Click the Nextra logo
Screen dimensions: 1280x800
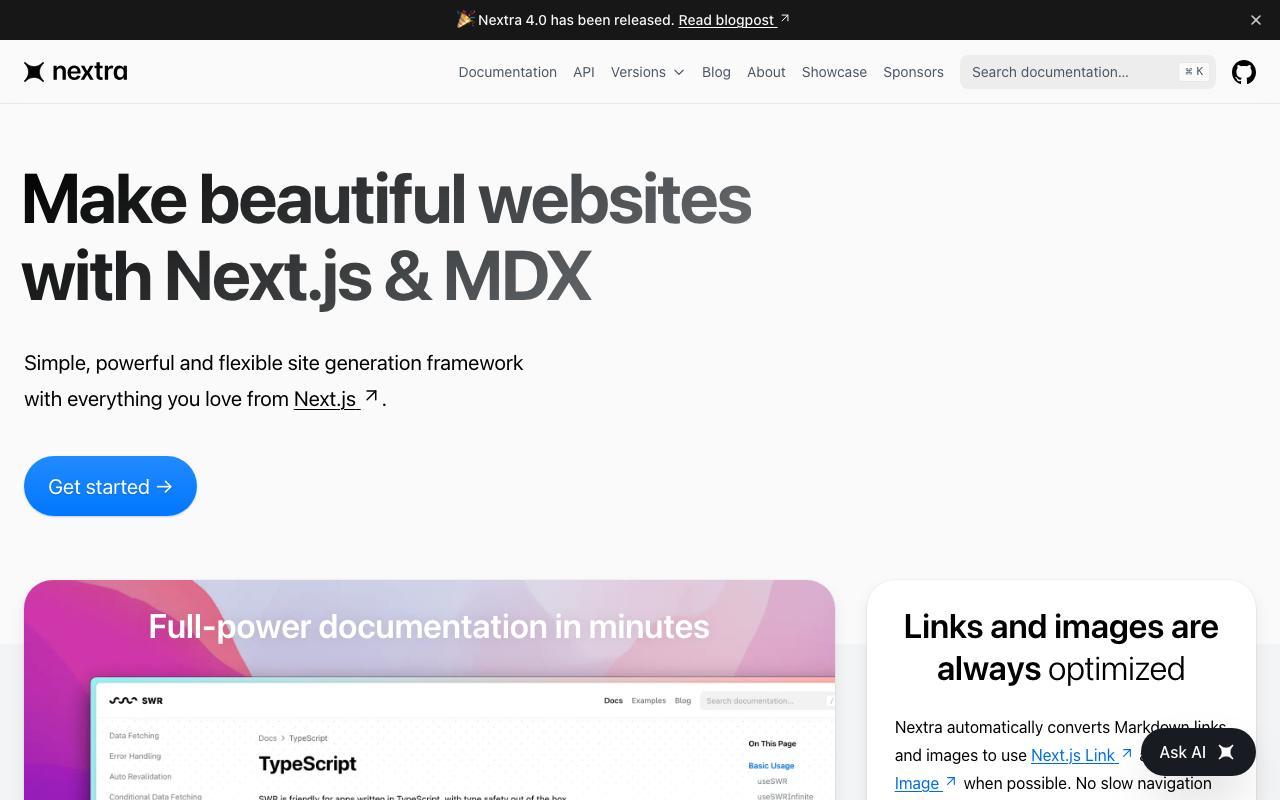click(x=76, y=72)
